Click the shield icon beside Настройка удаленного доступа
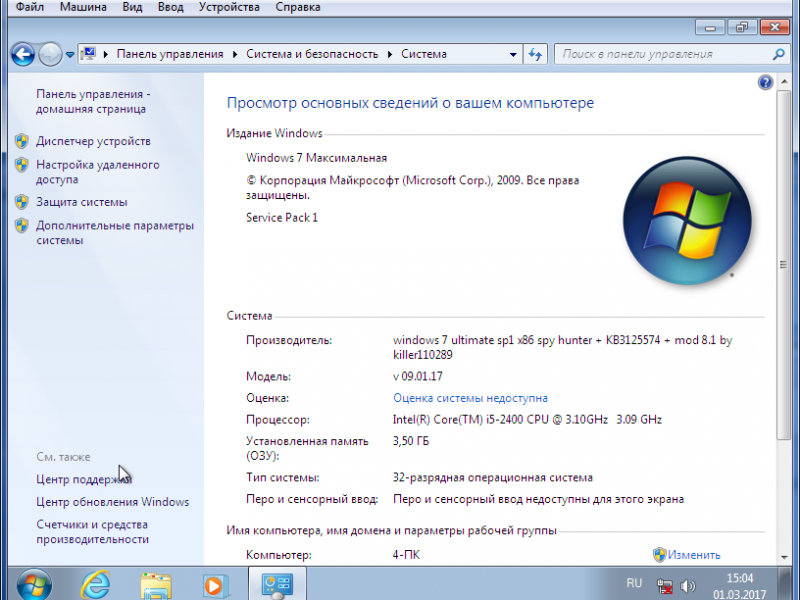 pos(21,165)
